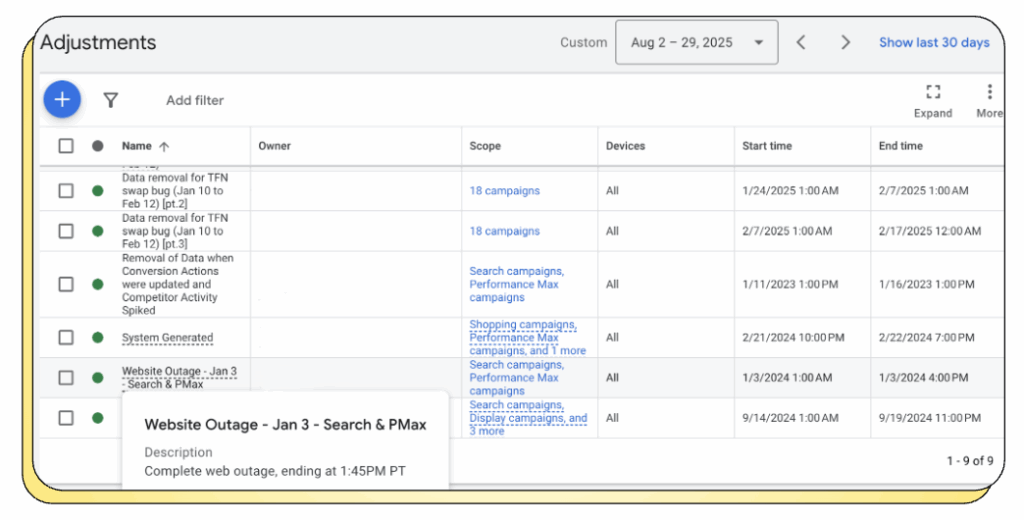Open the Aug 2 – 29, 2025 date dropdown
Screen dimensions: 1024x520
tap(696, 42)
